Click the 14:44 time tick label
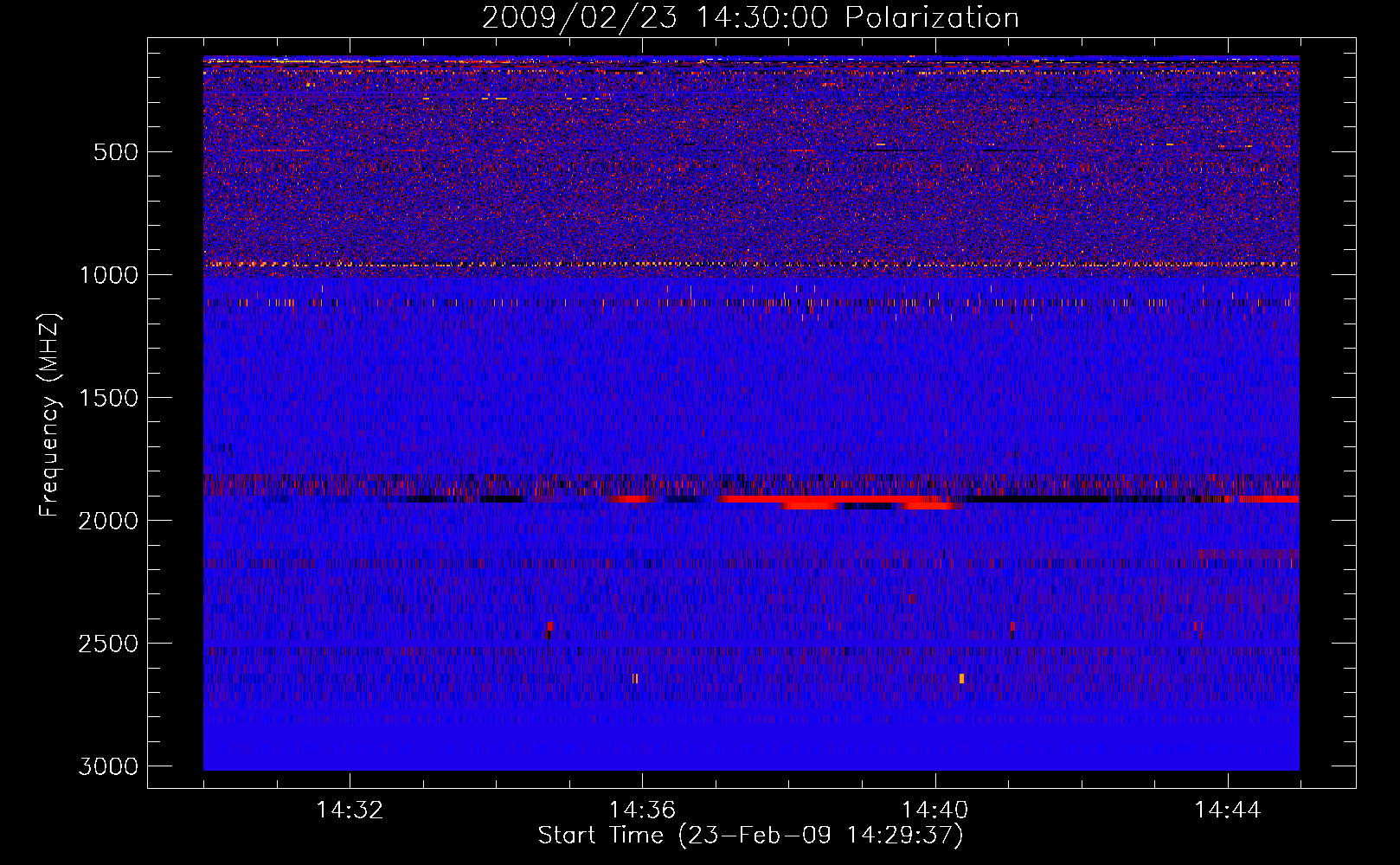Image resolution: width=1400 pixels, height=865 pixels. pos(1228,811)
